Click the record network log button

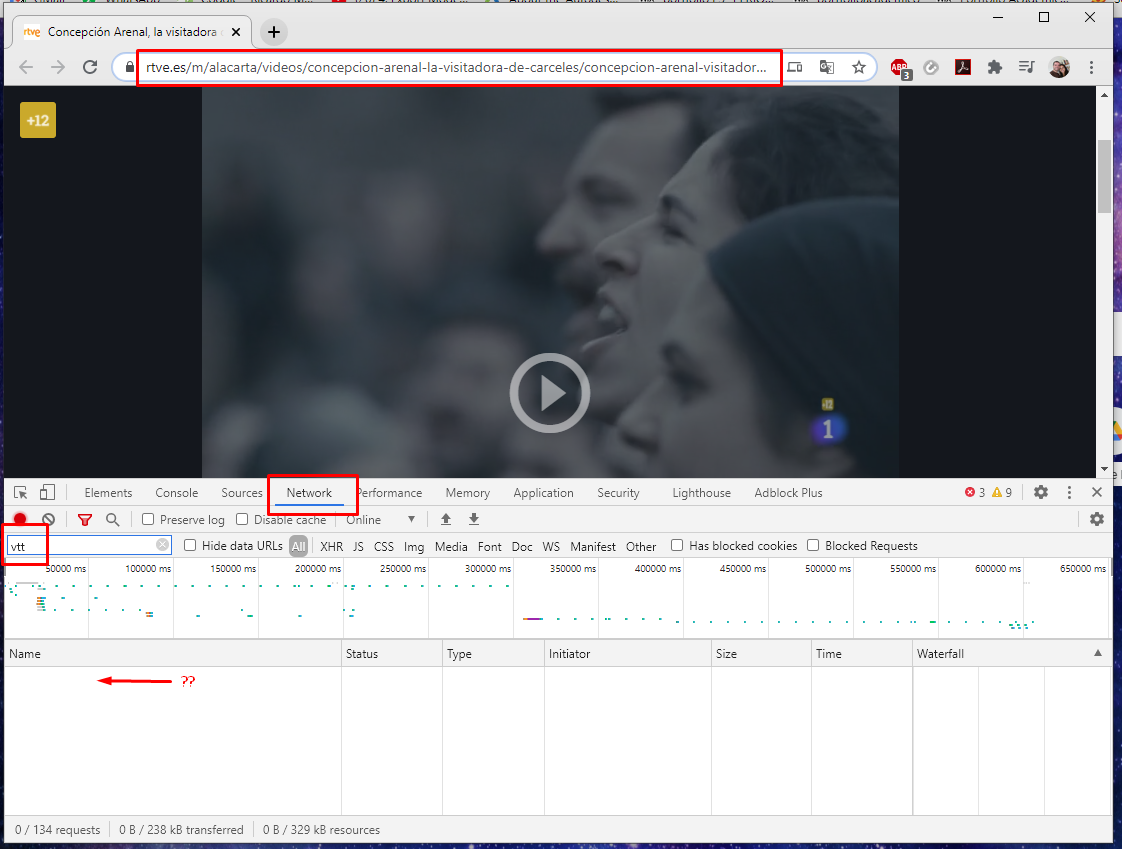20,520
